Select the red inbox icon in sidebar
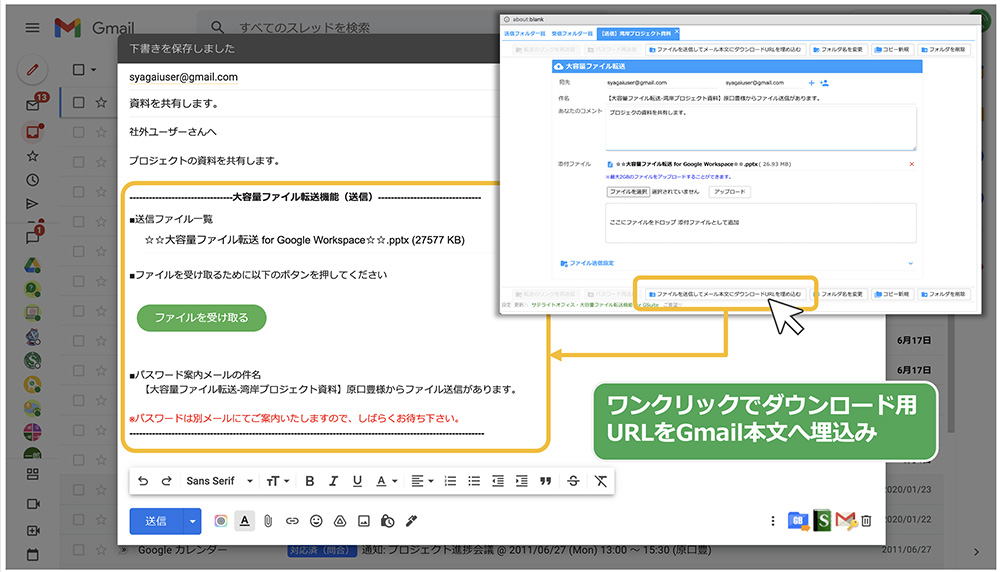 click(x=33, y=132)
